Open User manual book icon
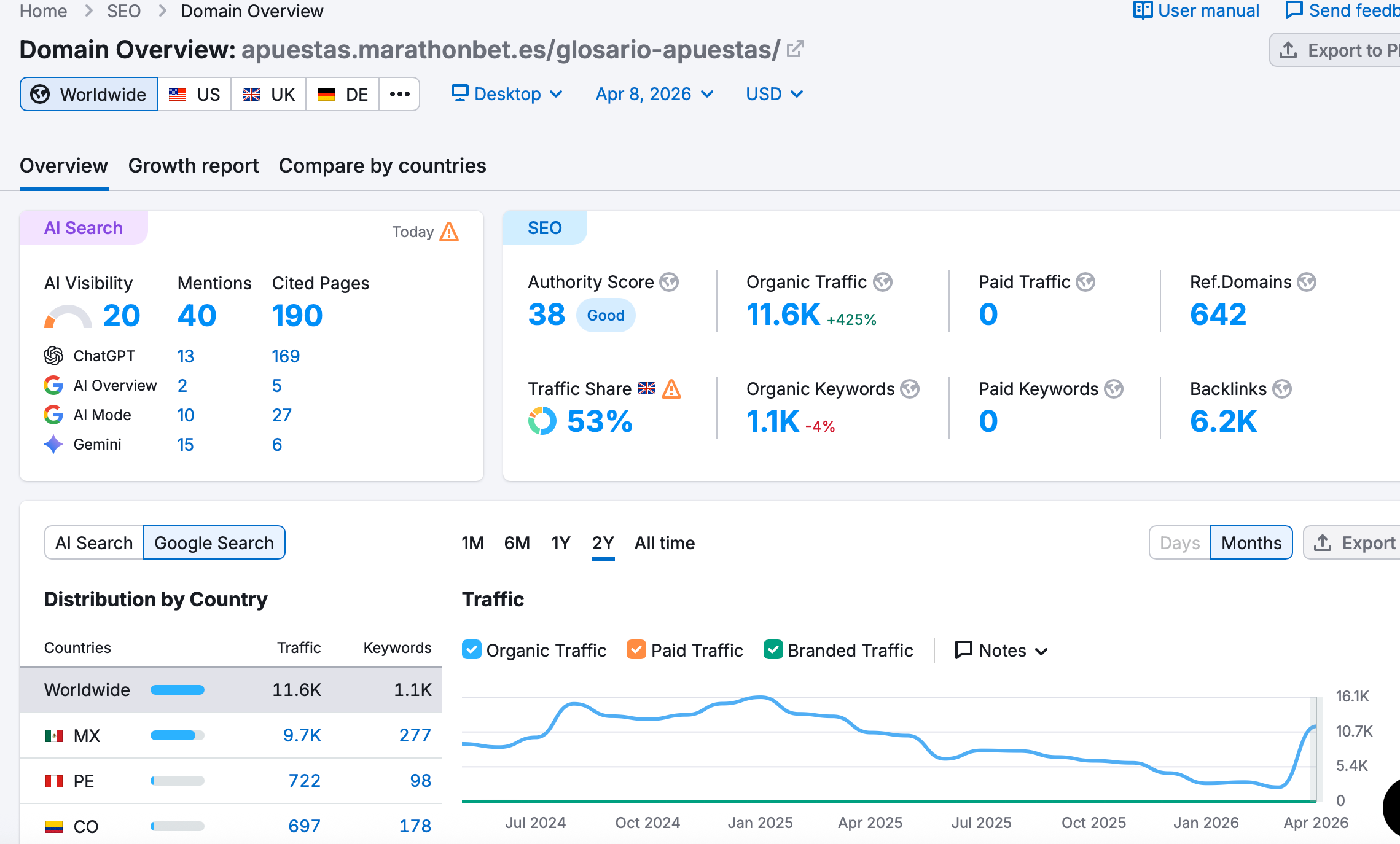The image size is (1400, 844). [x=1142, y=10]
